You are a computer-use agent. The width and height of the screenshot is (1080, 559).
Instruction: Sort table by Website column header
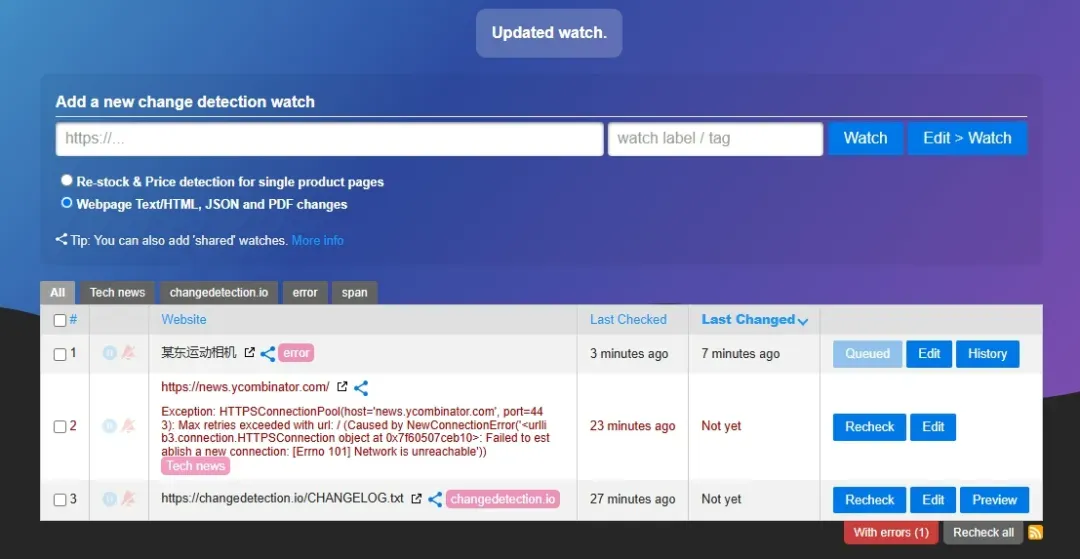click(184, 320)
